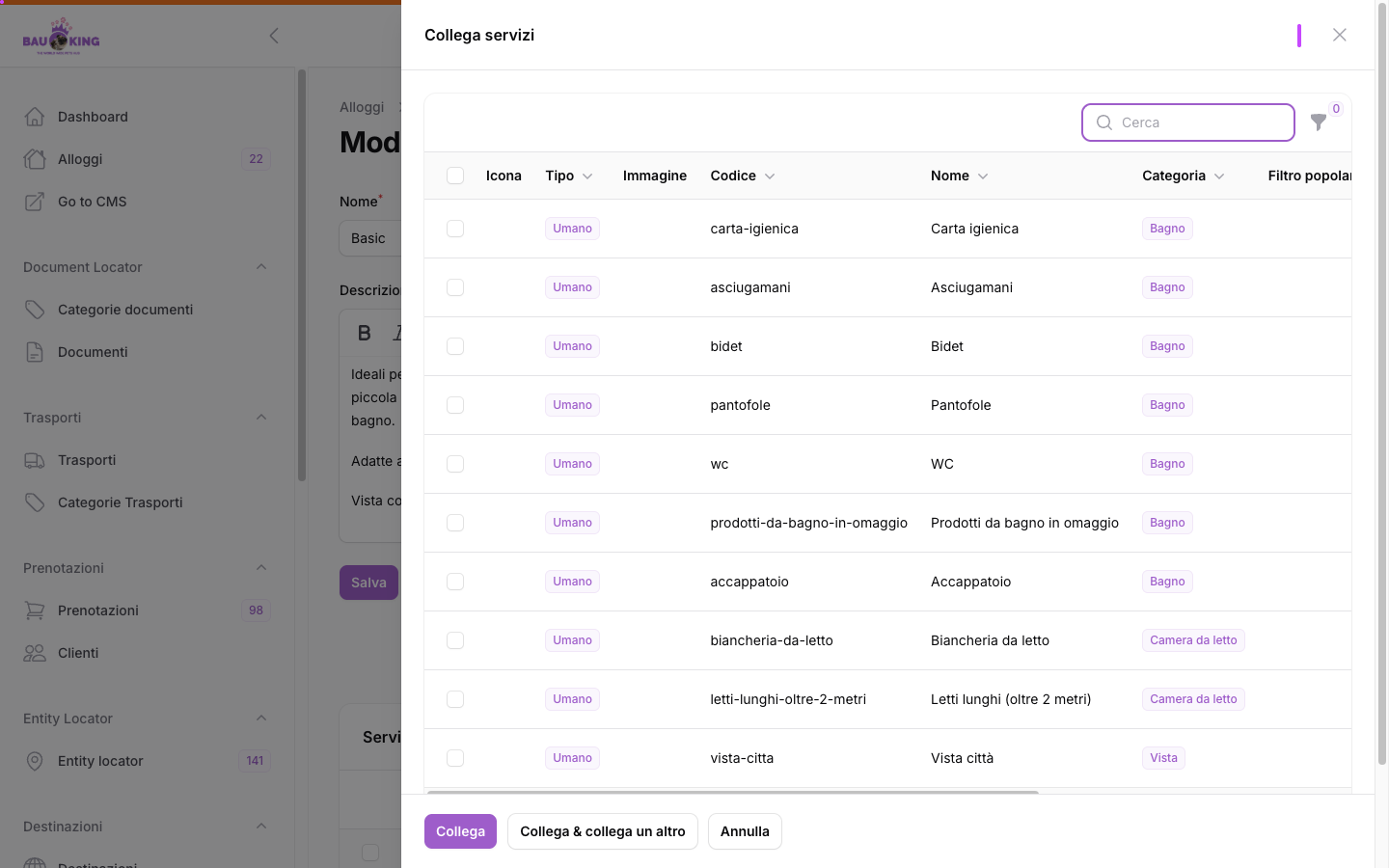The image size is (1389, 868).
Task: Select the asciugamani row checkbox
Action: point(455,287)
